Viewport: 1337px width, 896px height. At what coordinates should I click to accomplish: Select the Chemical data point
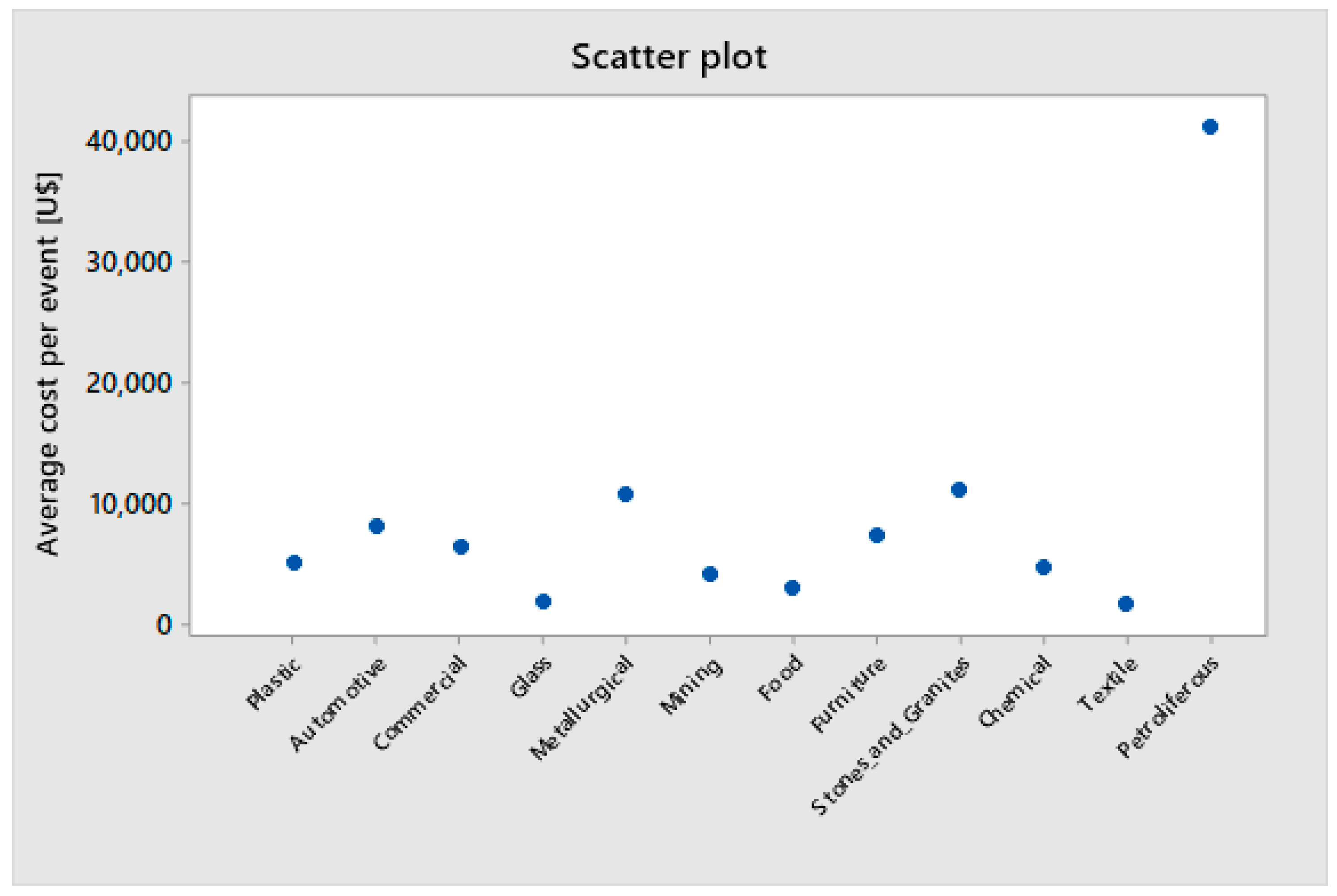(1043, 567)
